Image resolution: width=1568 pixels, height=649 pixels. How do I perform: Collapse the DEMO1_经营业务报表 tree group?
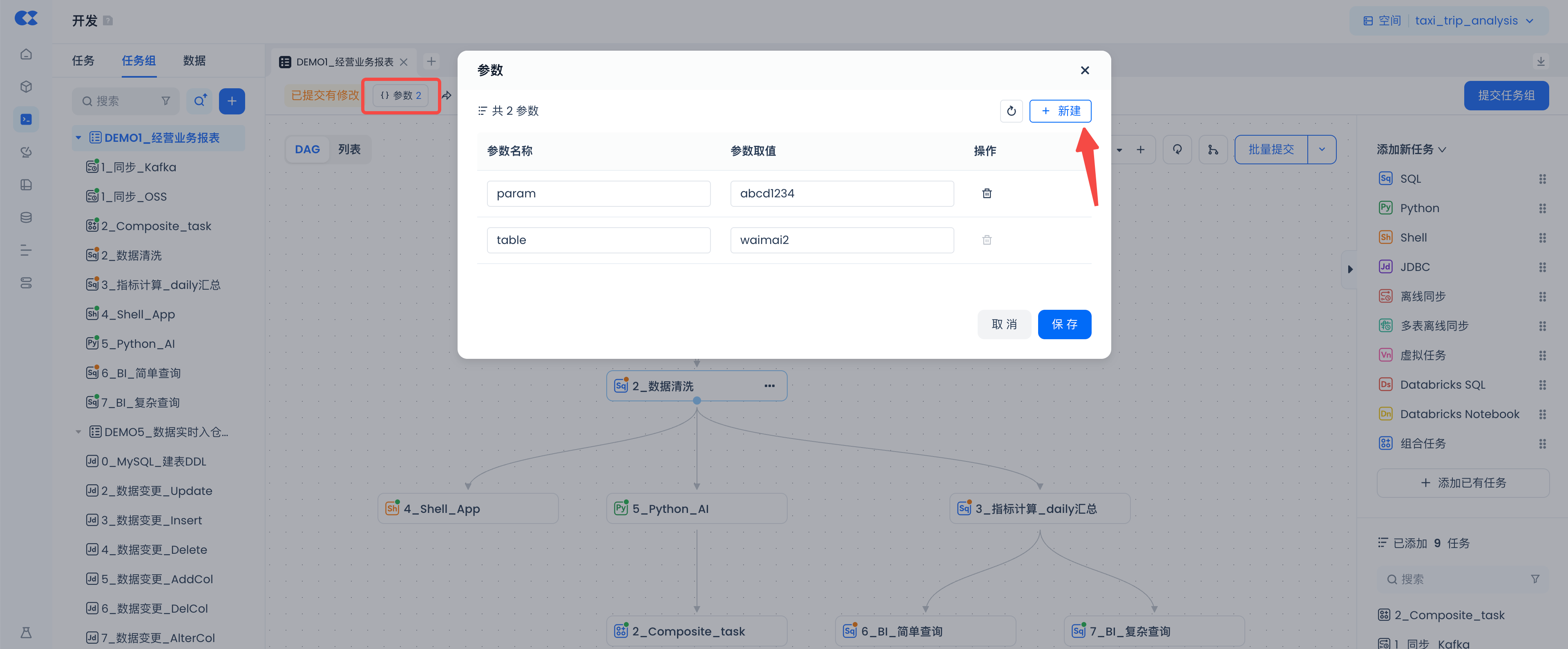point(78,138)
